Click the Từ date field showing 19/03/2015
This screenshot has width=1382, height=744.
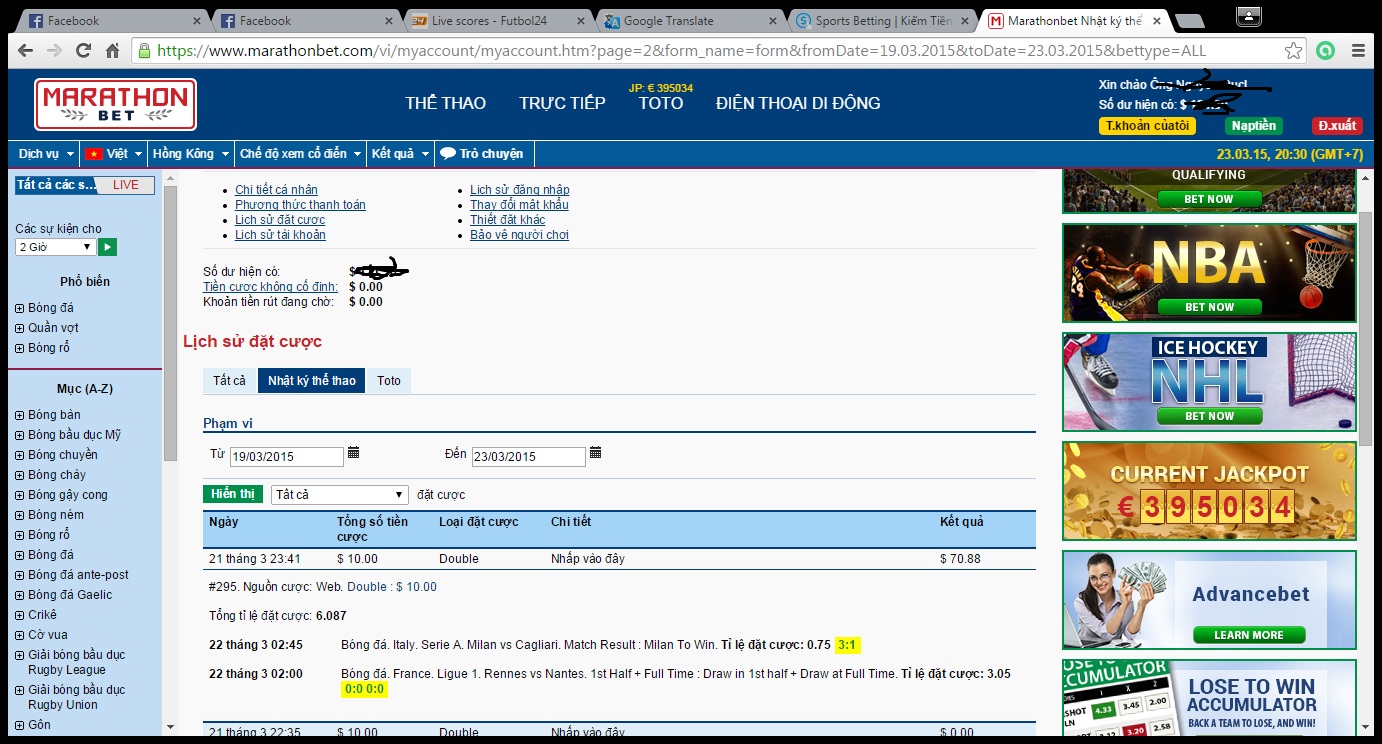point(287,457)
